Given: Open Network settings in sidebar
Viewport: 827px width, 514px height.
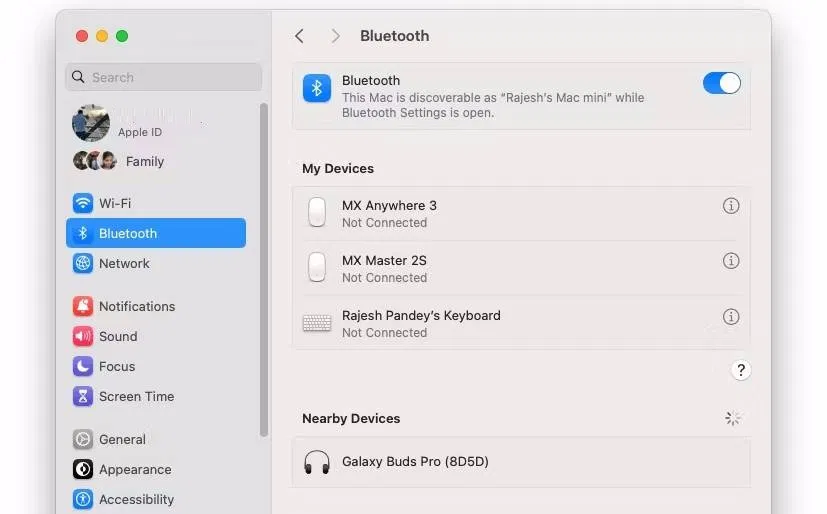Looking at the screenshot, I should (156, 263).
